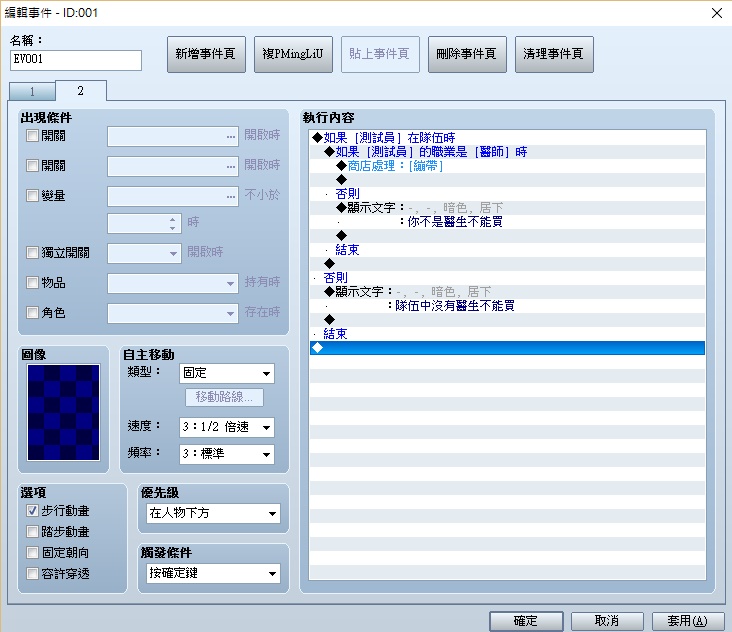Click the 新增事件頁 button
The height and width of the screenshot is (632, 732).
(206, 54)
